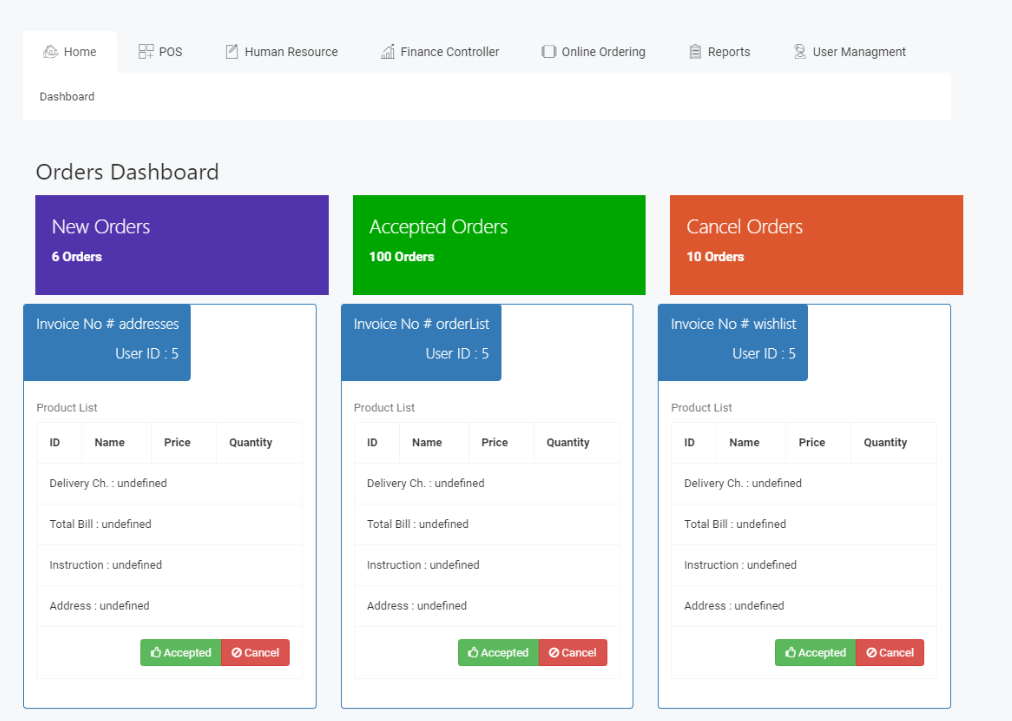This screenshot has height=721, width=1012.
Task: Click the Online Ordering icon
Action: pyautogui.click(x=549, y=52)
